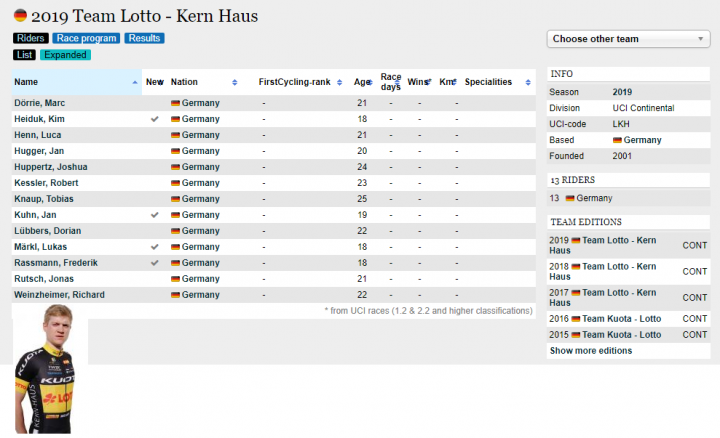Screen dimensions: 720x438
Task: Sort by Nation using its arrow icon
Action: (235, 82)
